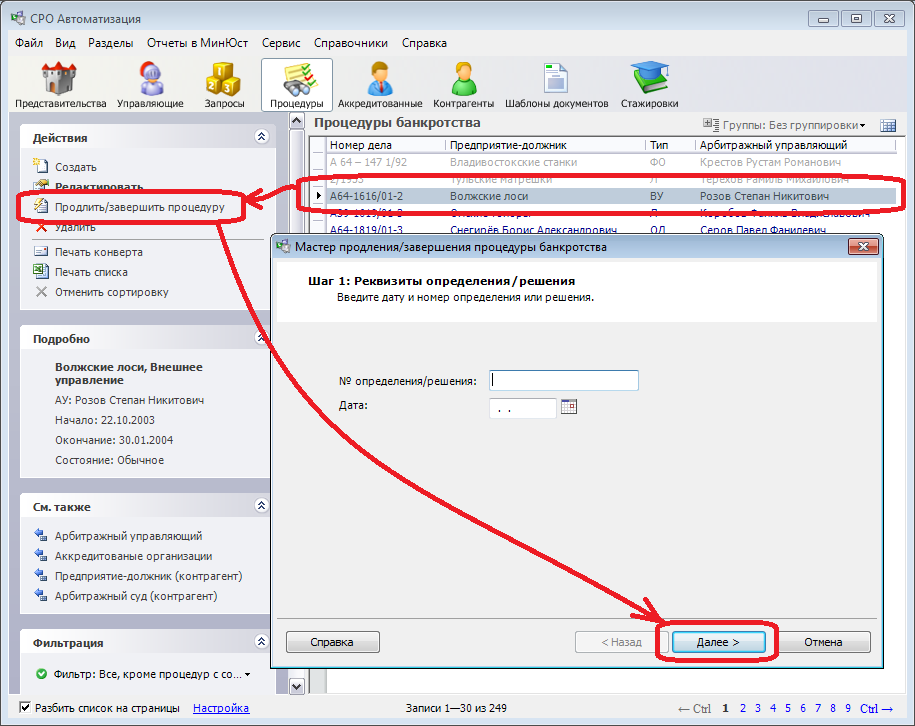Click the Настройка link
Screen dimensions: 915x726
pos(220,708)
